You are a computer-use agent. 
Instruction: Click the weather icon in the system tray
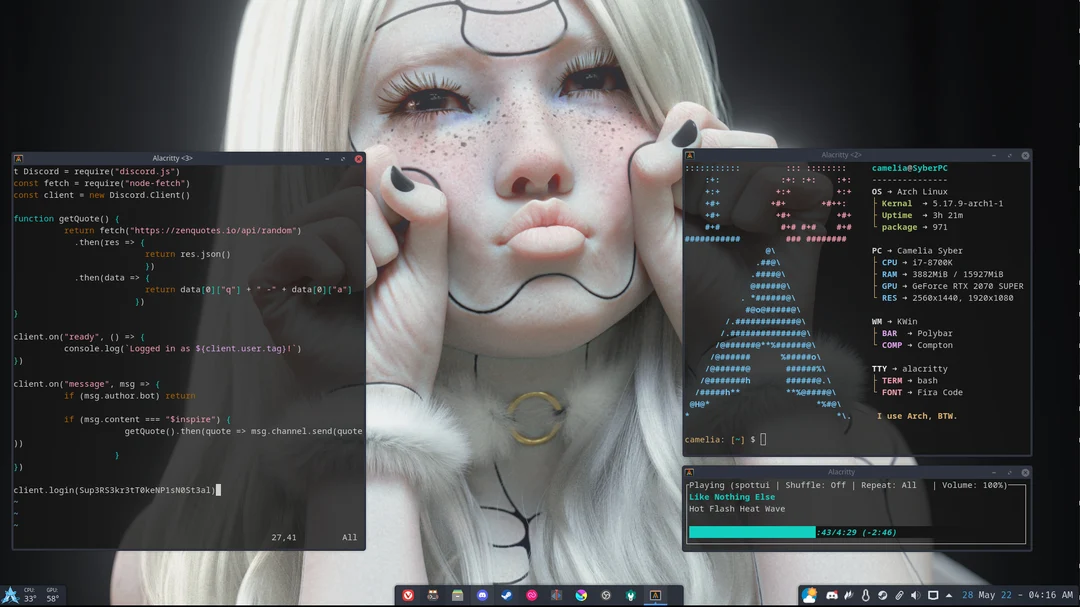click(x=809, y=595)
